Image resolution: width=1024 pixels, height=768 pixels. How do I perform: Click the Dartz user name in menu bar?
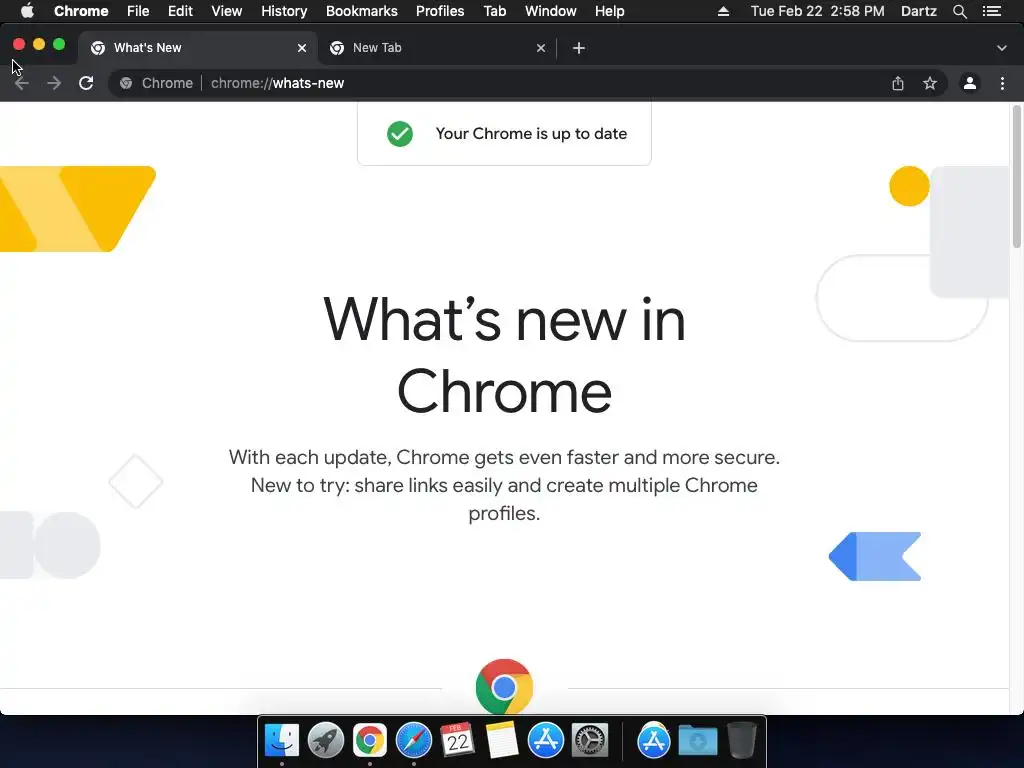(x=919, y=11)
